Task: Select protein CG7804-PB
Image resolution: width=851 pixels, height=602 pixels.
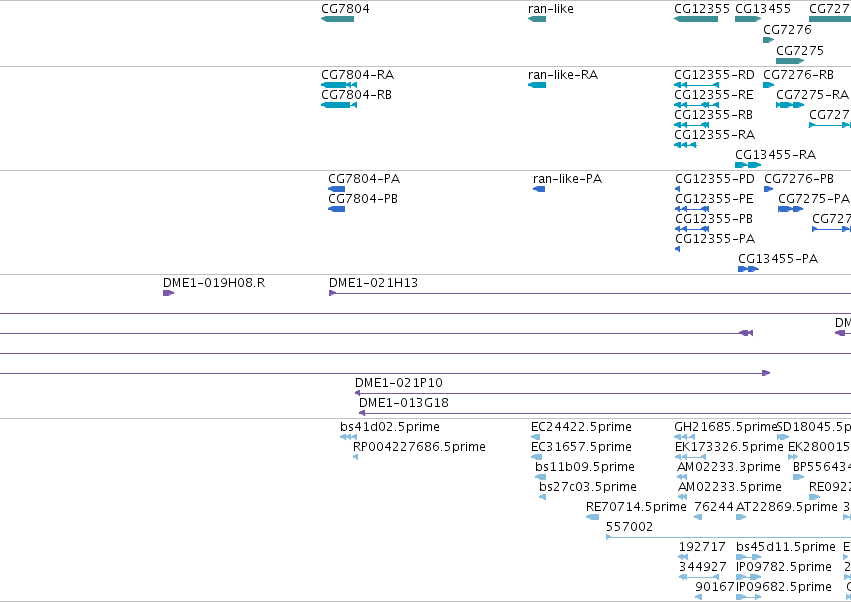Action: click(363, 199)
